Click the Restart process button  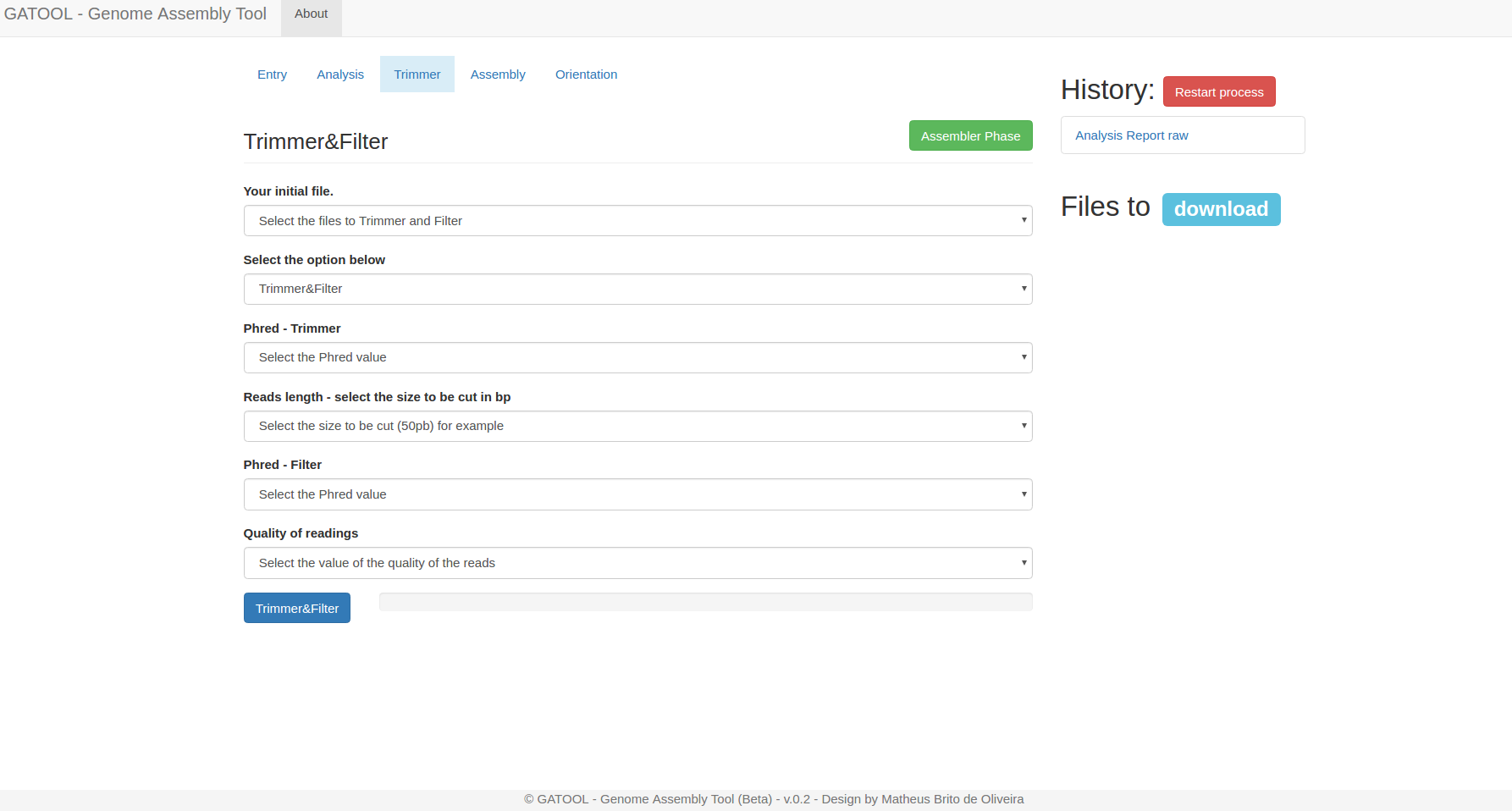(1218, 91)
